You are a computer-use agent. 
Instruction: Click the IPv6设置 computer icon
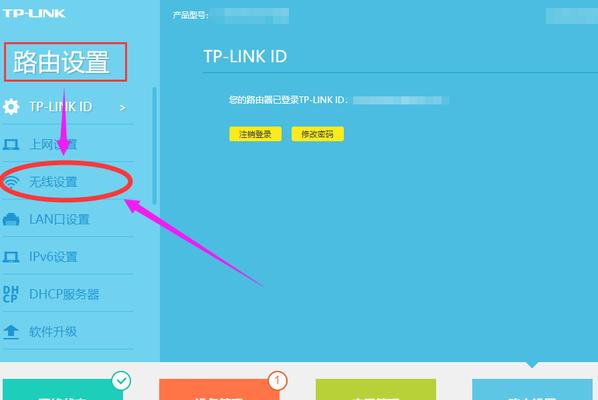(x=11, y=257)
